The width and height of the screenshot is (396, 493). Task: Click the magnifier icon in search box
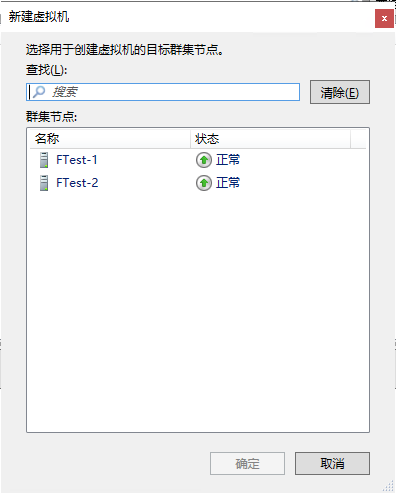(x=39, y=92)
